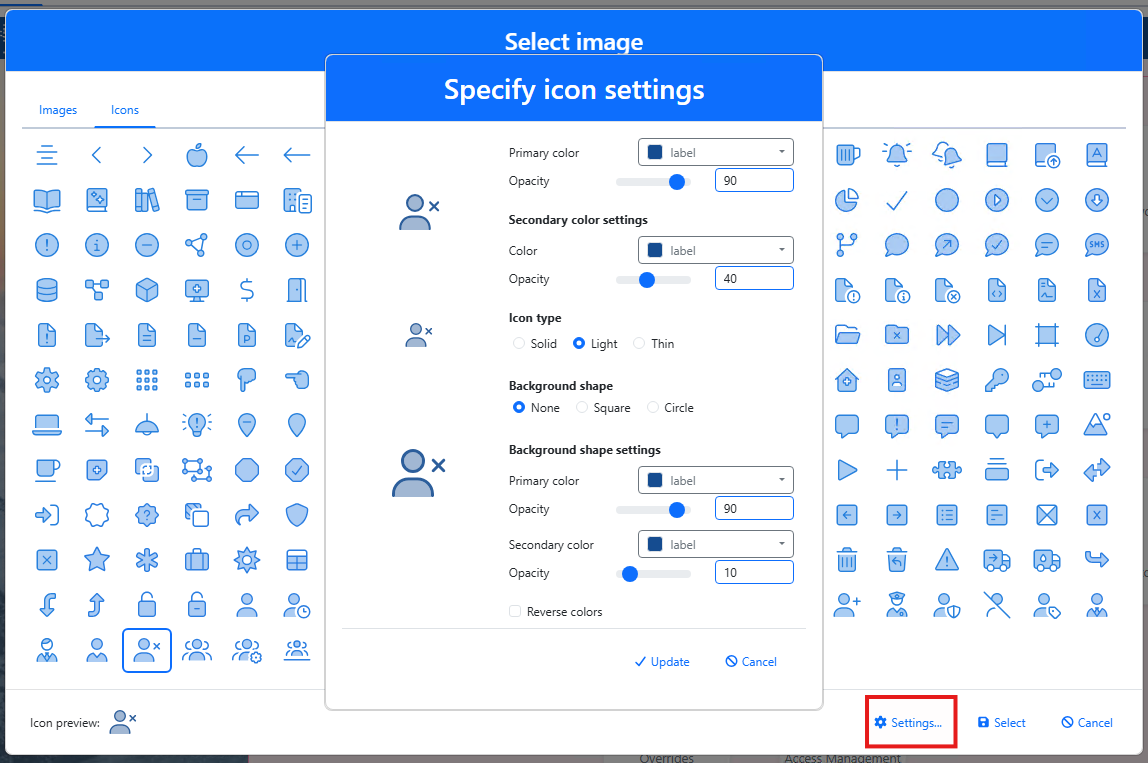Choose the keyboard icon
This screenshot has width=1148, height=763.
coord(1097,379)
